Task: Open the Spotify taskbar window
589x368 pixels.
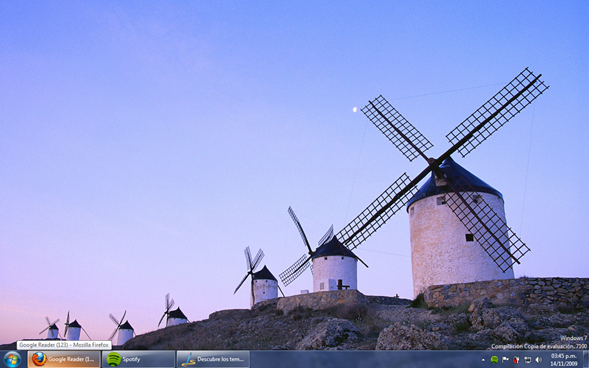Action: point(139,359)
